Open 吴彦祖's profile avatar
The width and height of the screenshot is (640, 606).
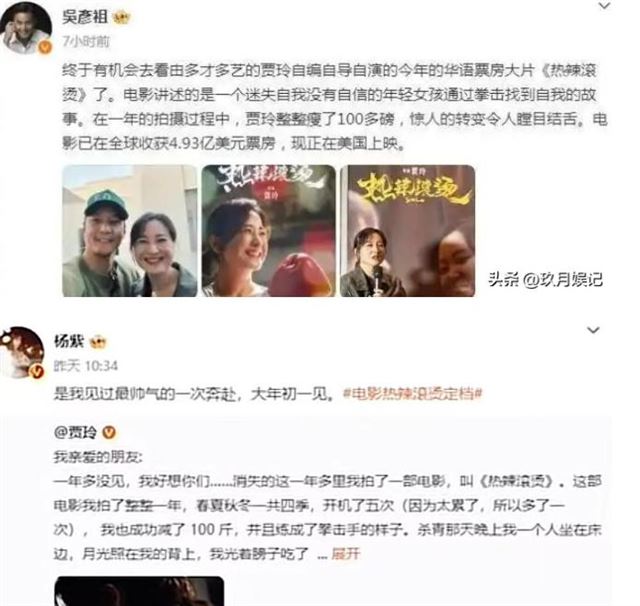(x=26, y=27)
